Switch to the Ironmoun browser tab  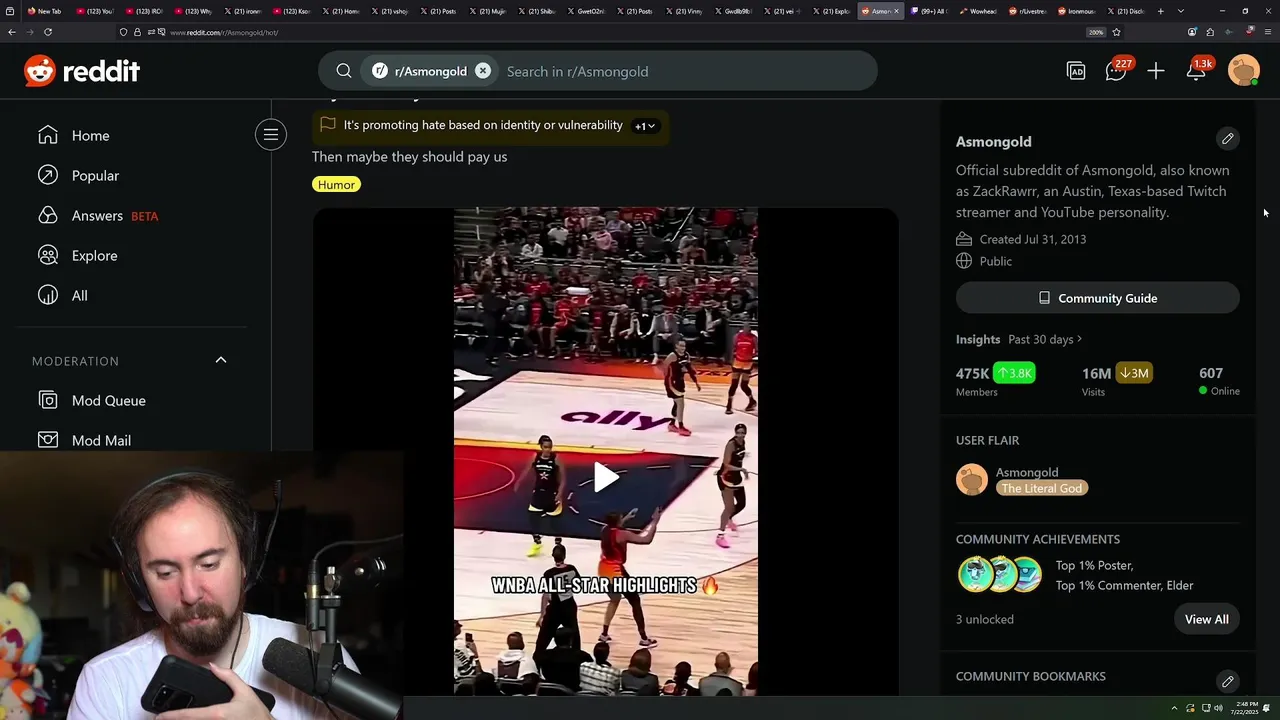click(x=1076, y=11)
